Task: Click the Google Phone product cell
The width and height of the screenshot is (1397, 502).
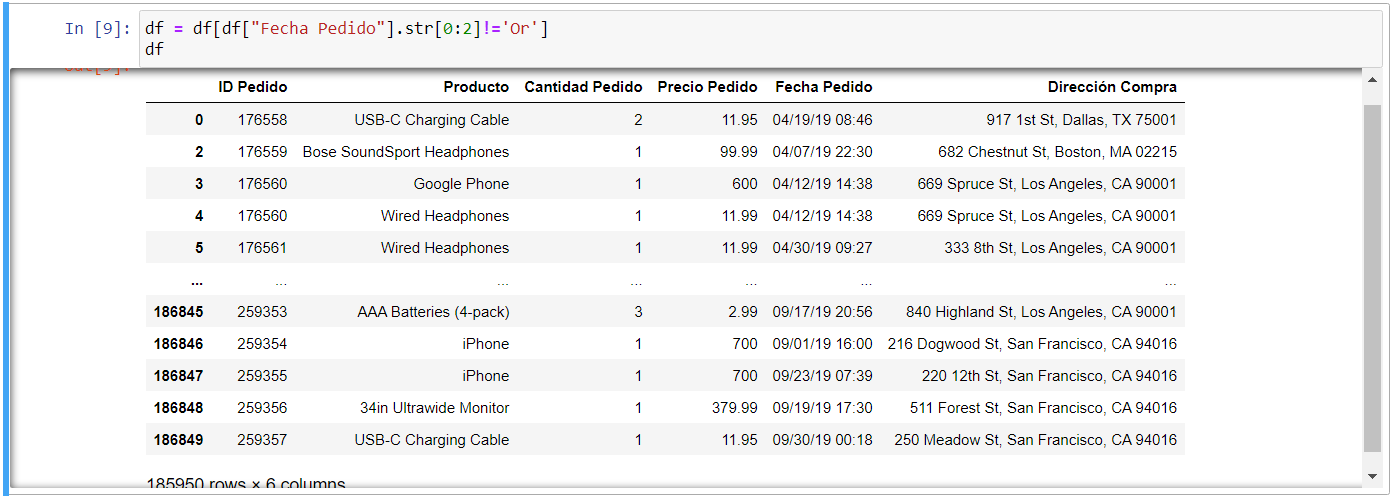Action: [461, 184]
